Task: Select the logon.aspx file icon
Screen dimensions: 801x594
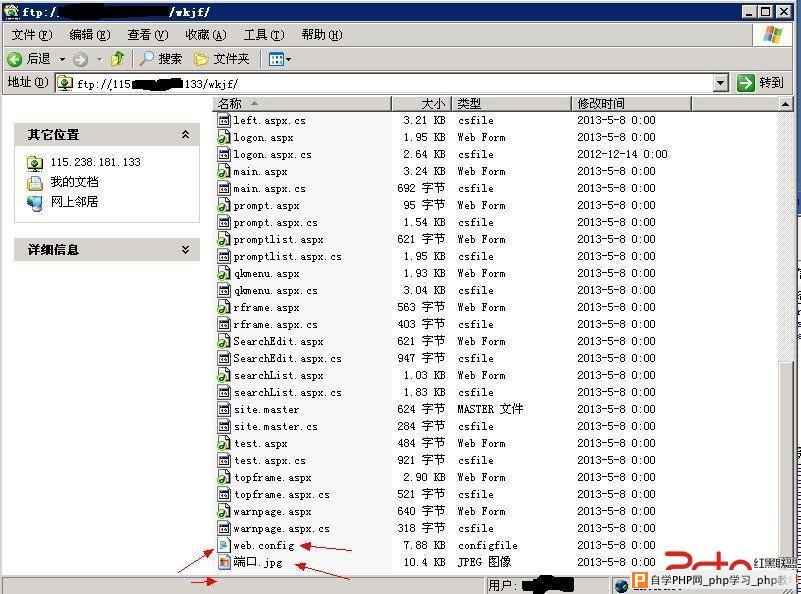Action: click(224, 137)
